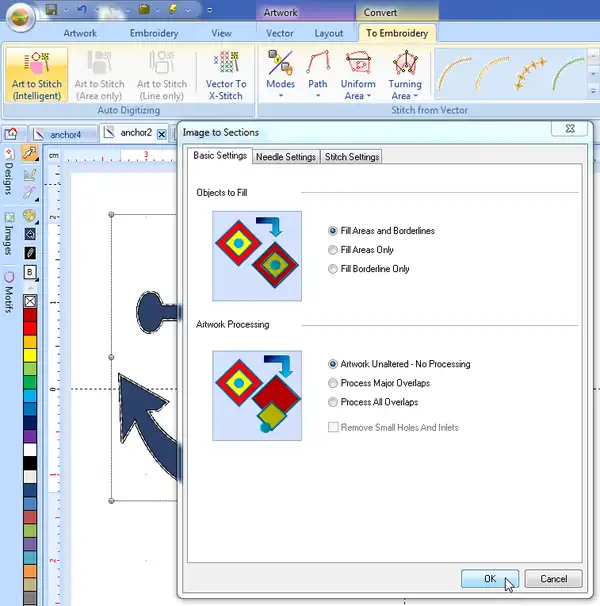Select Fill Areas Only option
Viewport: 600px width, 606px height.
coord(334,250)
